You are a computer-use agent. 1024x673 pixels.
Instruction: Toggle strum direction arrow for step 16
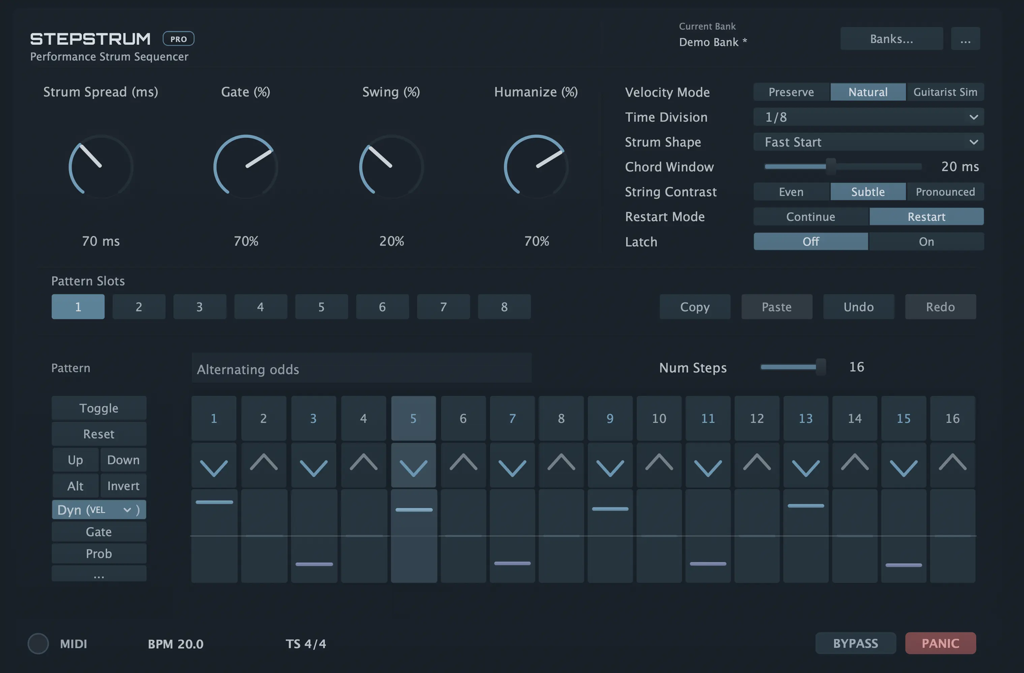[x=953, y=465]
